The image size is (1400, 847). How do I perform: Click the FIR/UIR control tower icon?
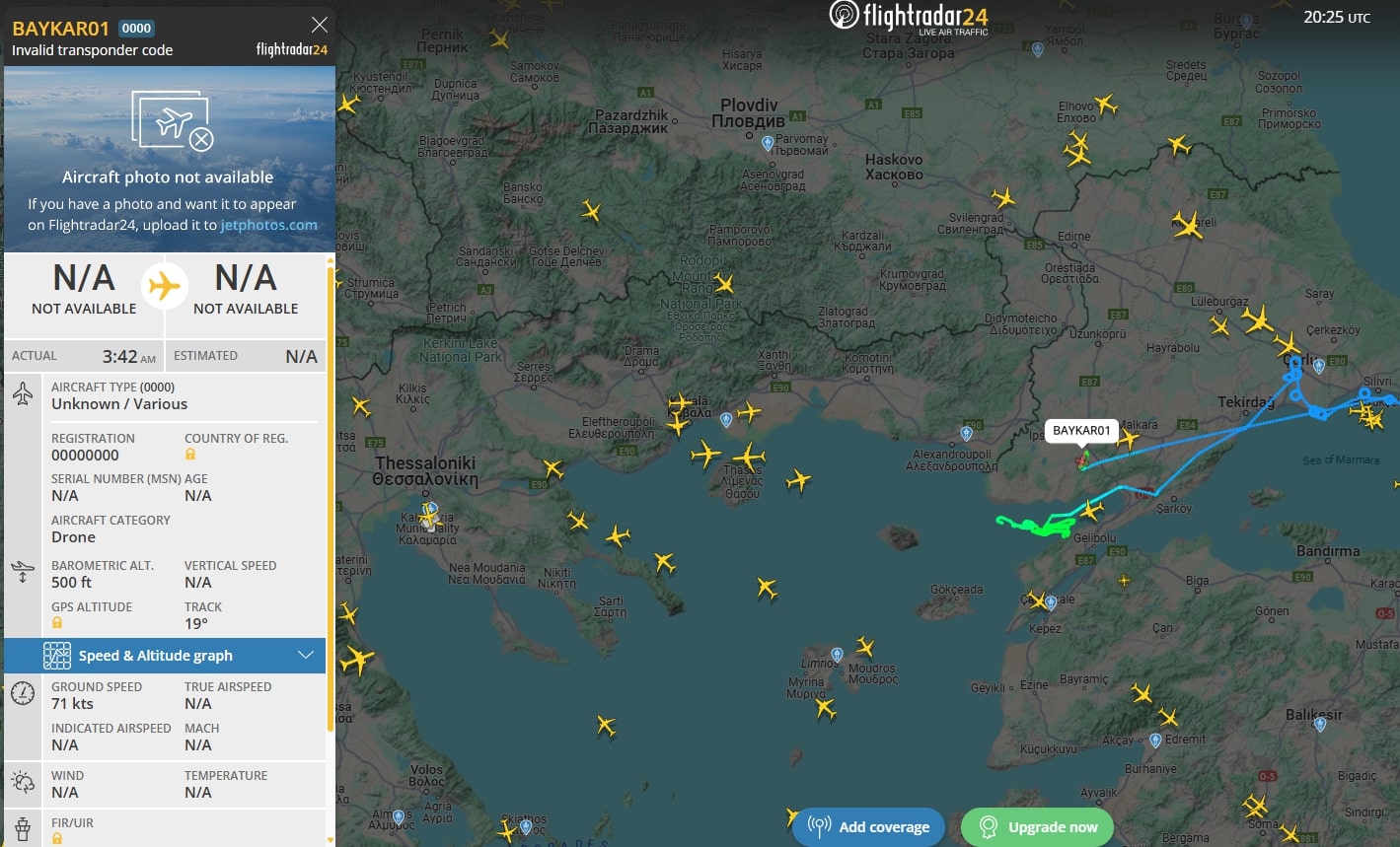point(23,828)
